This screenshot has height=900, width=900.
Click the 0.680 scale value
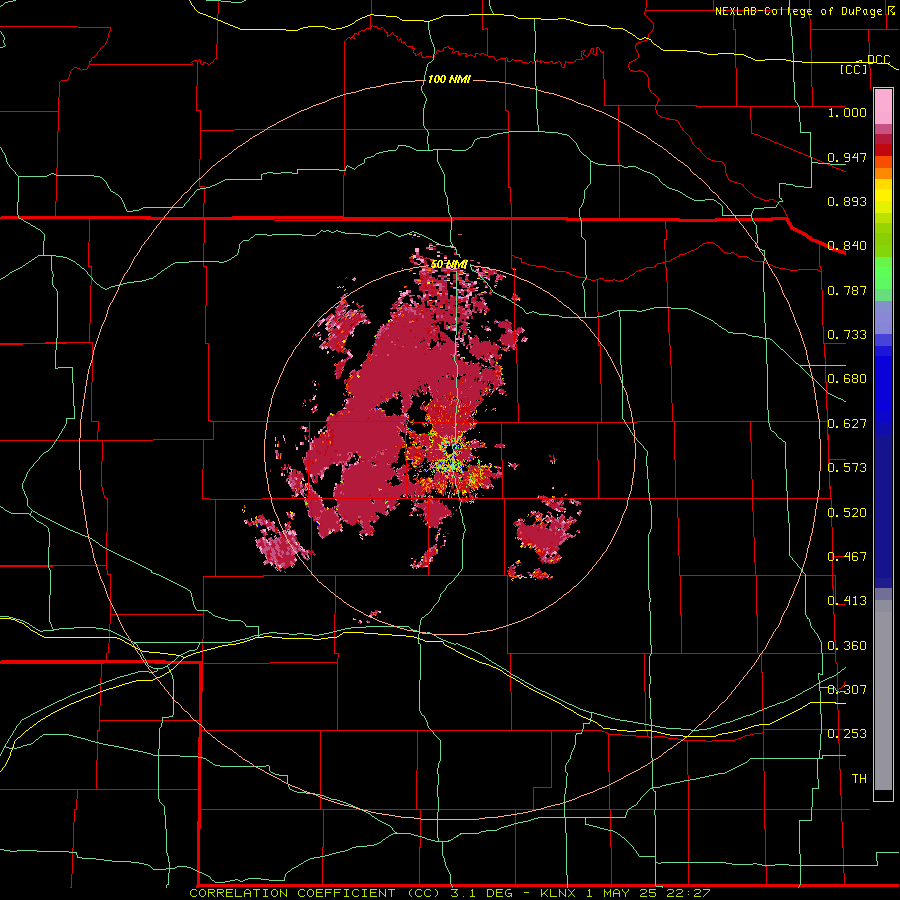click(847, 379)
